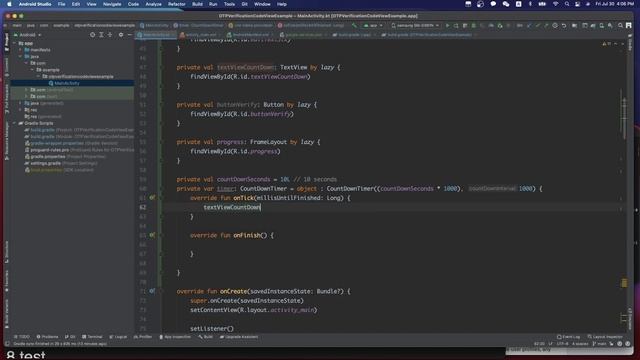This screenshot has height=360, width=640.
Task: Open Search Everywhere magnifier in toolbar
Action: (620, 25)
